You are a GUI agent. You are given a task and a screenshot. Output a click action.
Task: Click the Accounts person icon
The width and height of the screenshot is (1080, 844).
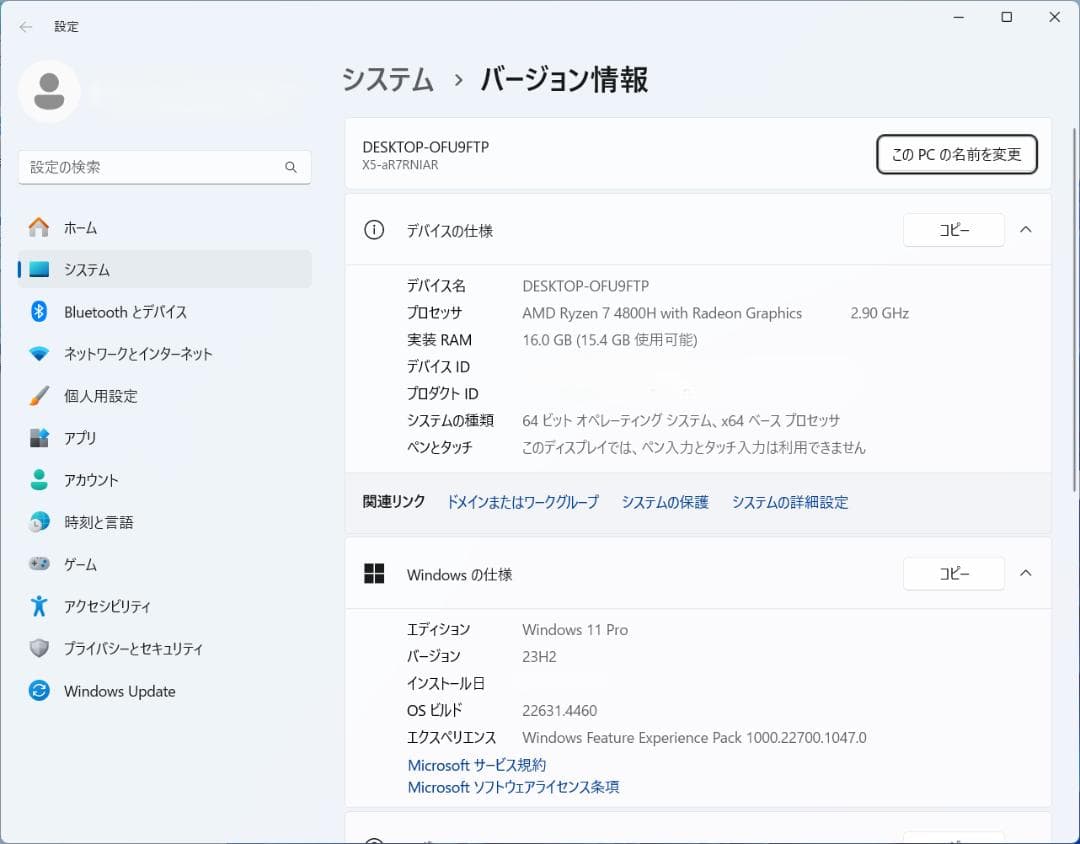[39, 480]
